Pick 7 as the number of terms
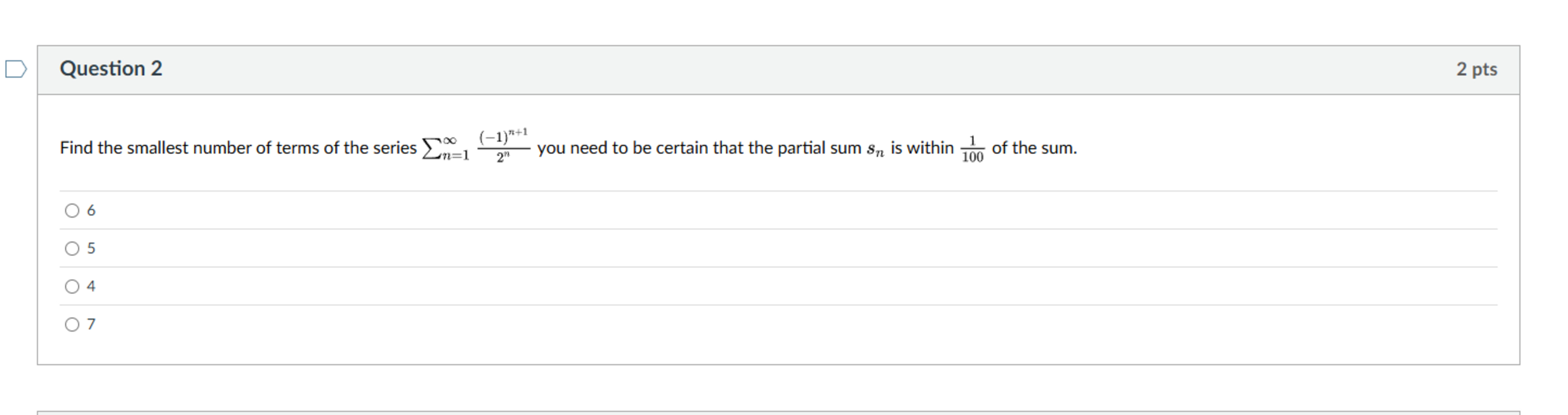 tap(71, 323)
